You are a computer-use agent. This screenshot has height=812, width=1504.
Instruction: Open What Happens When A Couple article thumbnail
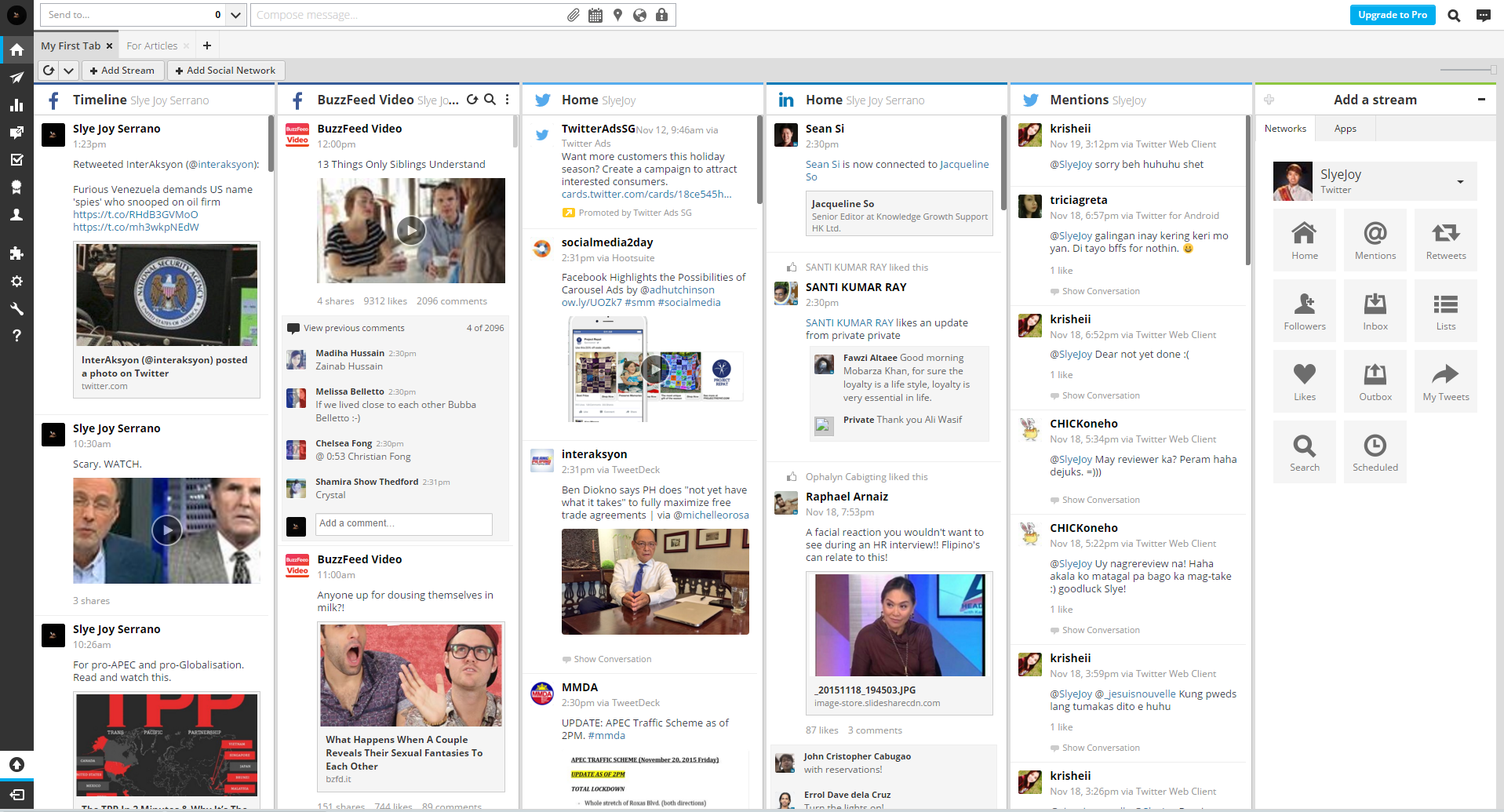click(x=410, y=675)
